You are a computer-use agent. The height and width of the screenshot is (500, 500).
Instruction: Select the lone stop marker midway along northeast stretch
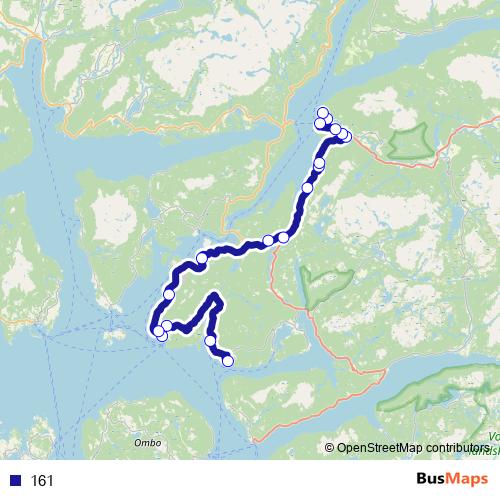(x=307, y=188)
